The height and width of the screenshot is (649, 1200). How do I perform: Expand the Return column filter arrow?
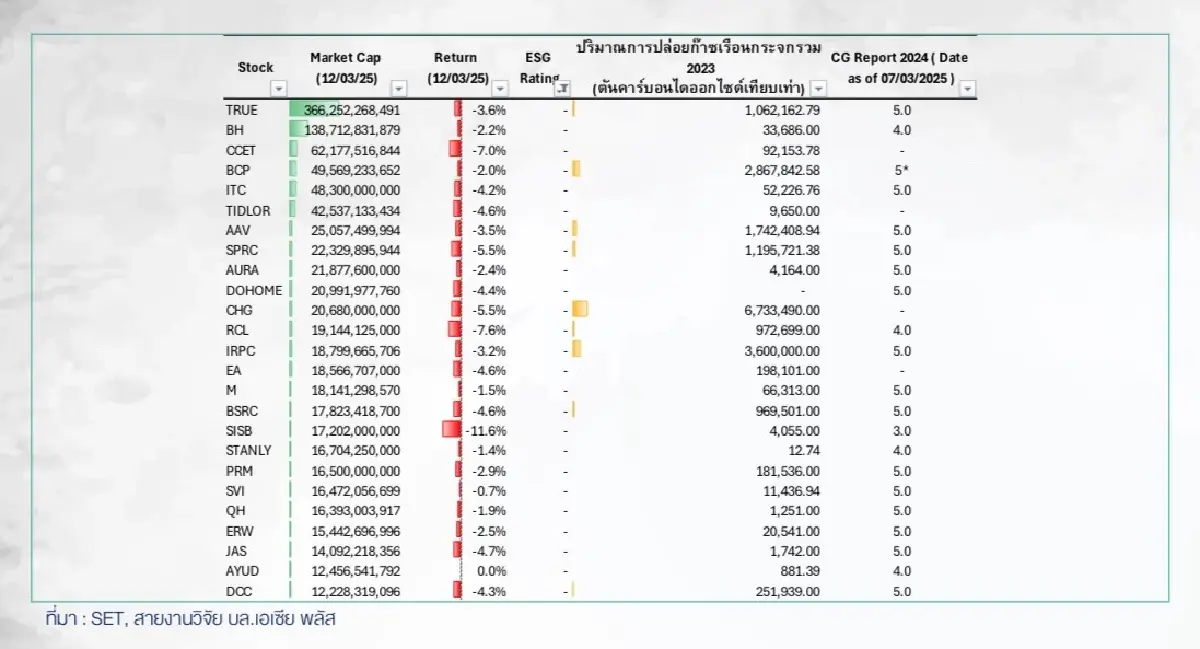[500, 89]
